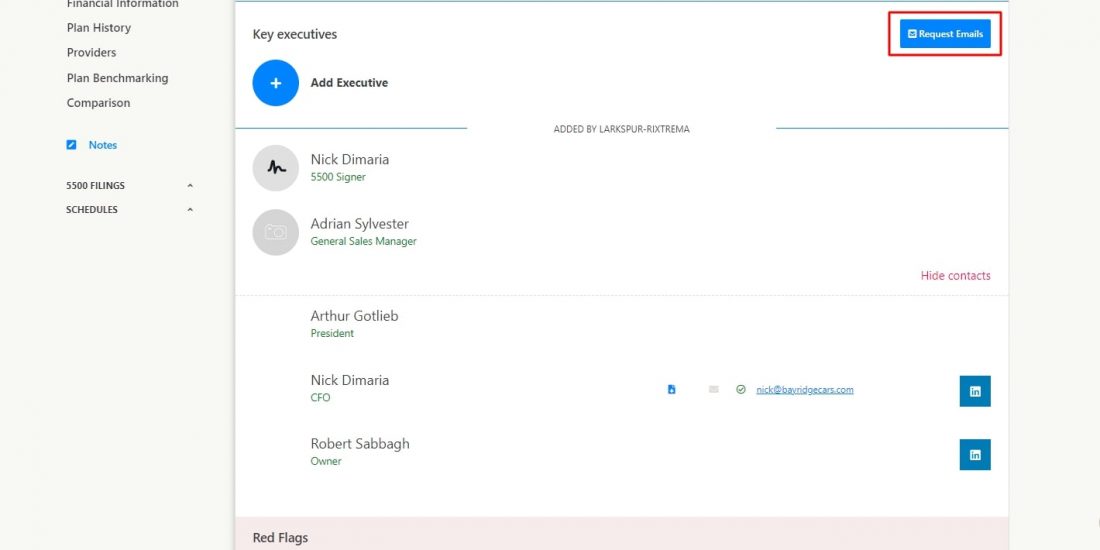
Task: Click the grey envelope icon in CFO row
Action: pos(714,390)
